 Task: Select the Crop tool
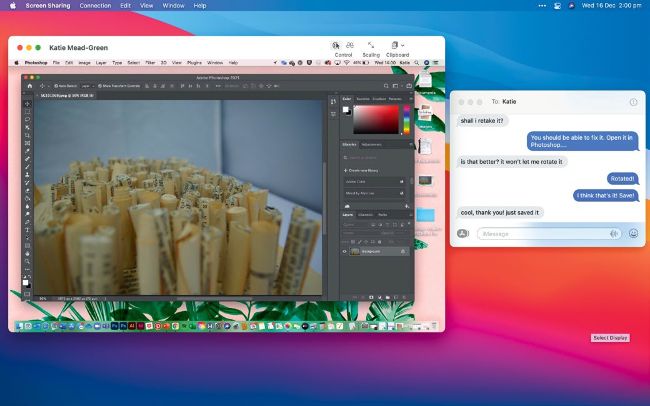tap(28, 135)
